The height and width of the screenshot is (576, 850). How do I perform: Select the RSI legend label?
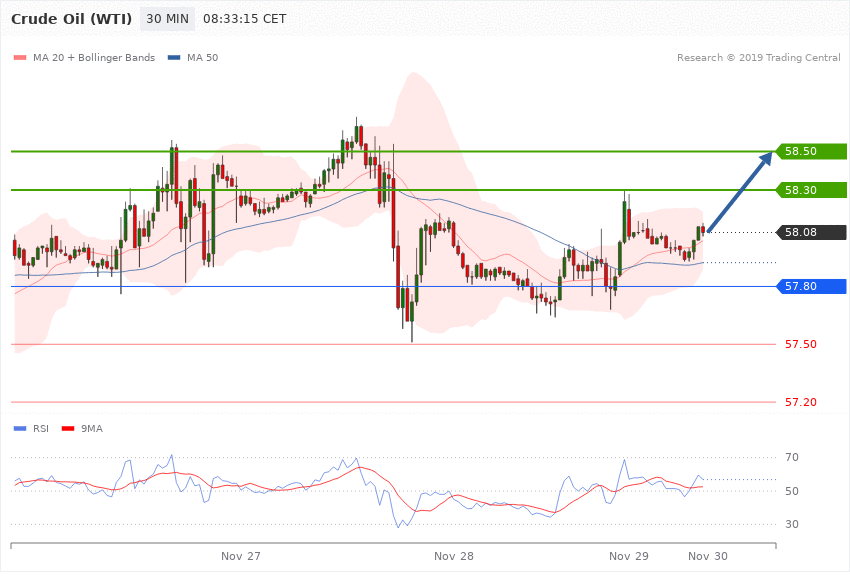click(41, 429)
